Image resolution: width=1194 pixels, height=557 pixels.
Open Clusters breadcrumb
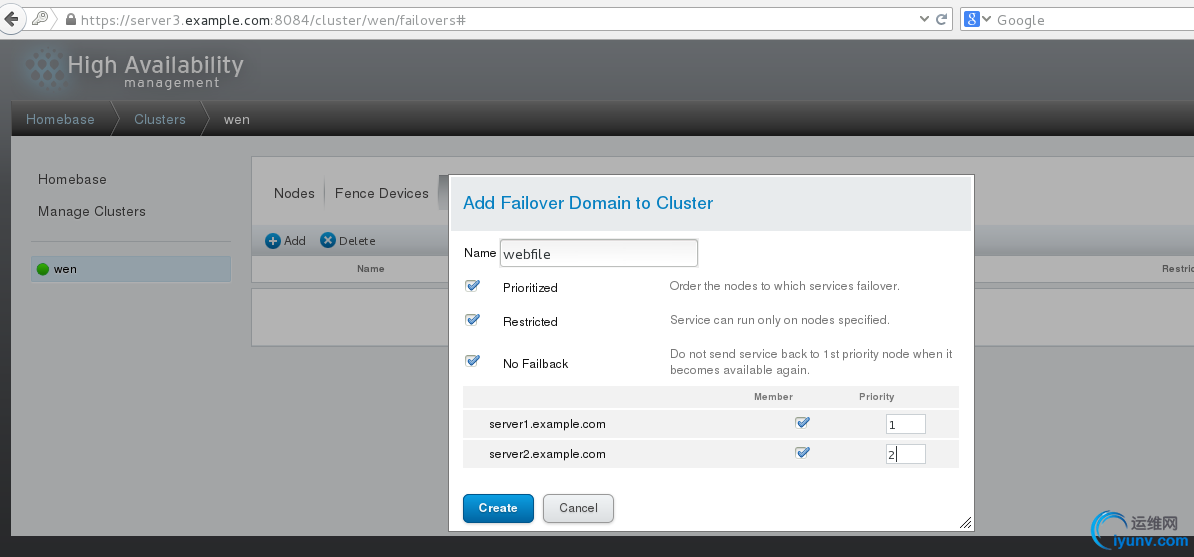[160, 119]
